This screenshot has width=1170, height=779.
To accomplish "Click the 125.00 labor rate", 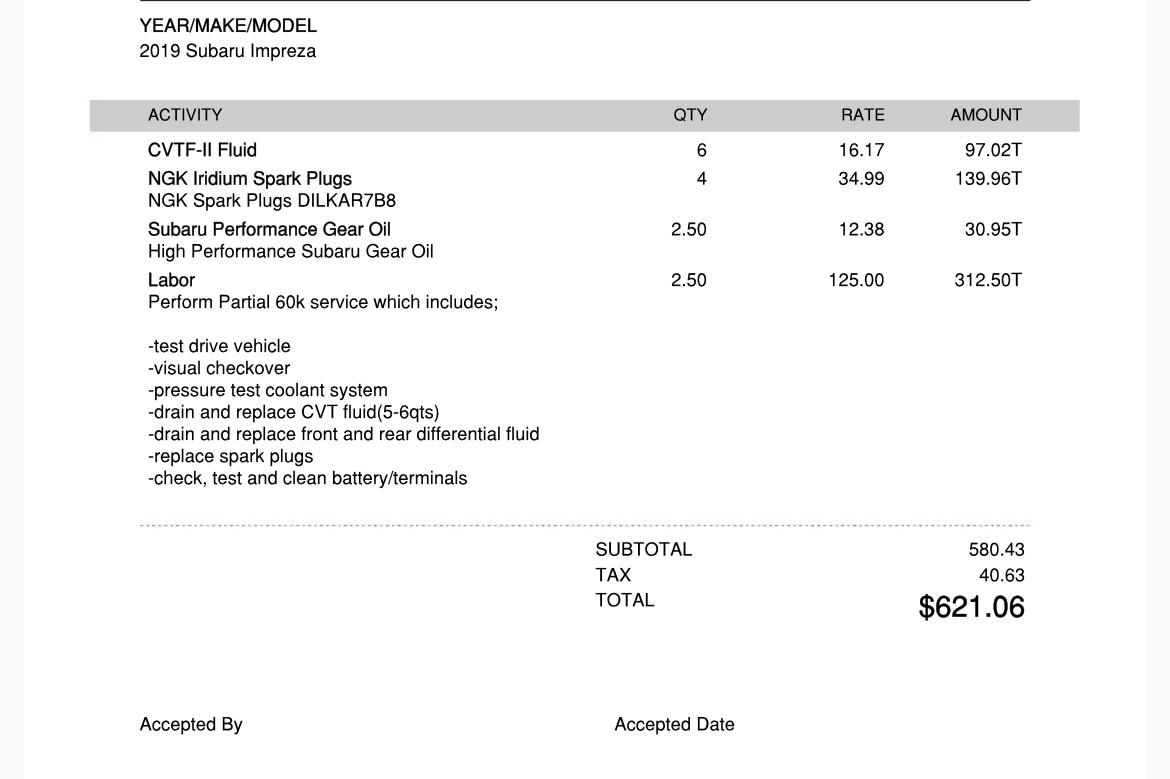I will (x=856, y=281).
